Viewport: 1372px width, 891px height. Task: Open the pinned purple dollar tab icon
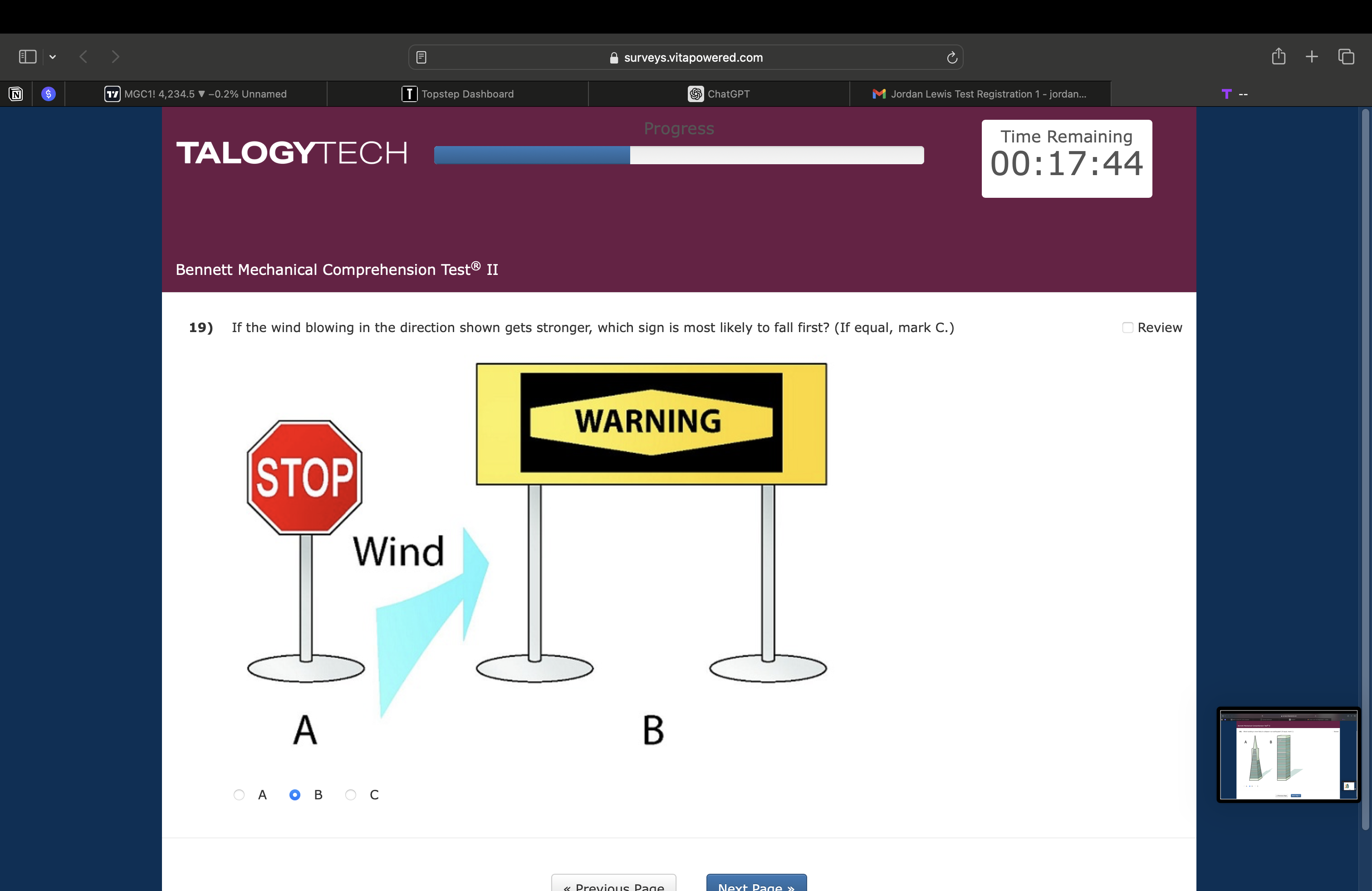point(49,94)
